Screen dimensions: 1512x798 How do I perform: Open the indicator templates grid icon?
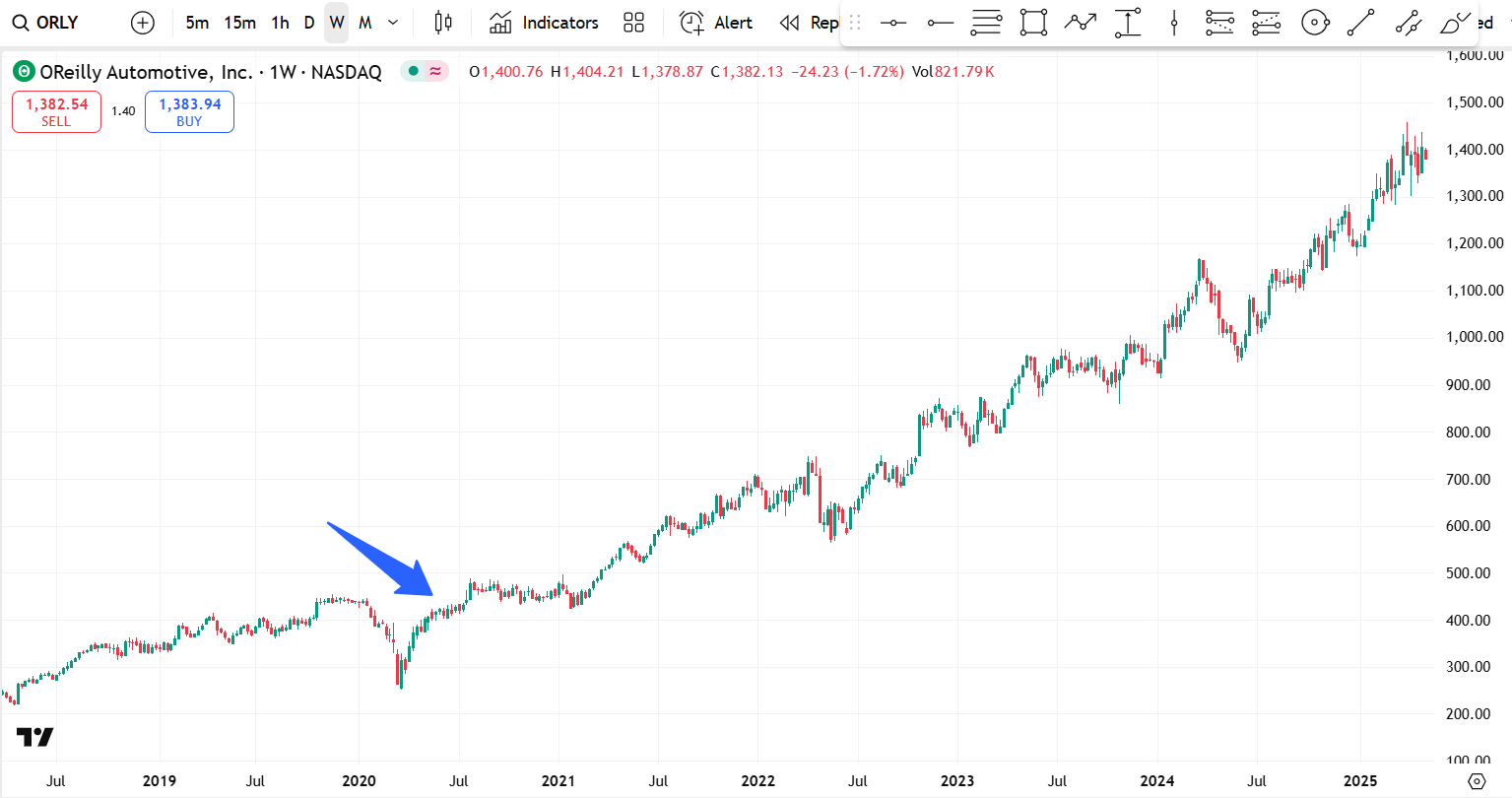click(634, 22)
